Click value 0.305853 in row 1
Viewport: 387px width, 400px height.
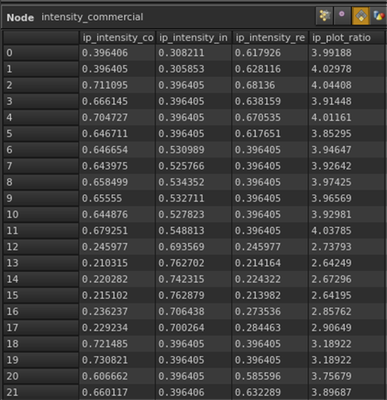coord(181,69)
